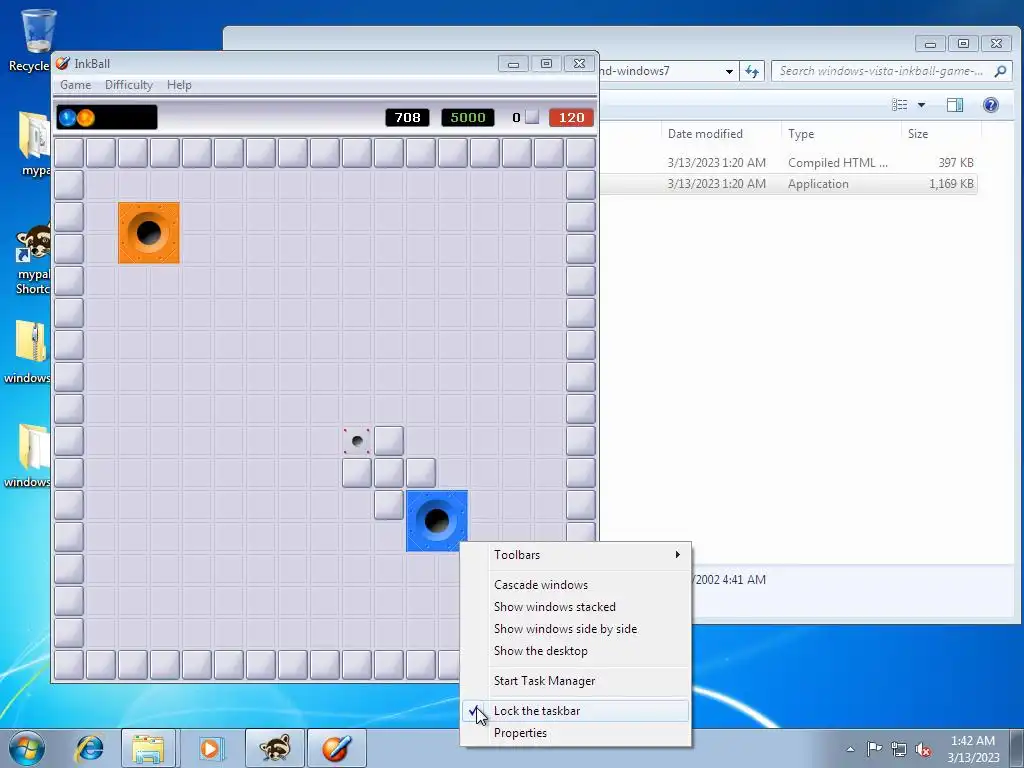This screenshot has height=768, width=1024.
Task: Click the InkBall title bar icon
Action: click(x=63, y=63)
